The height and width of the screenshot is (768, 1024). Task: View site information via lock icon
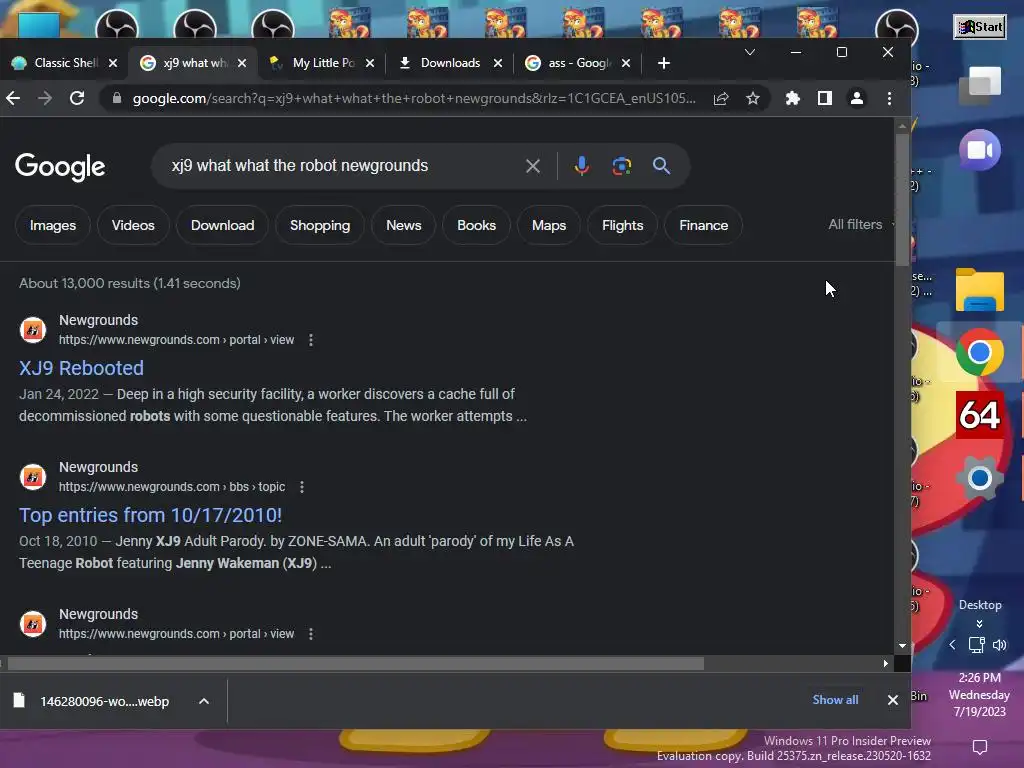coord(117,98)
